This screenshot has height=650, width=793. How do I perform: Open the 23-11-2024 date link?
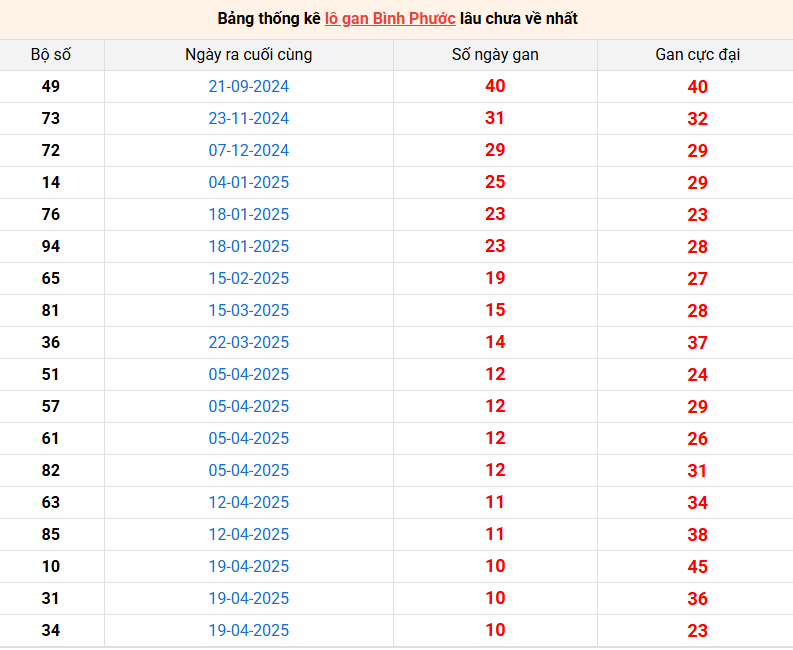pos(248,118)
